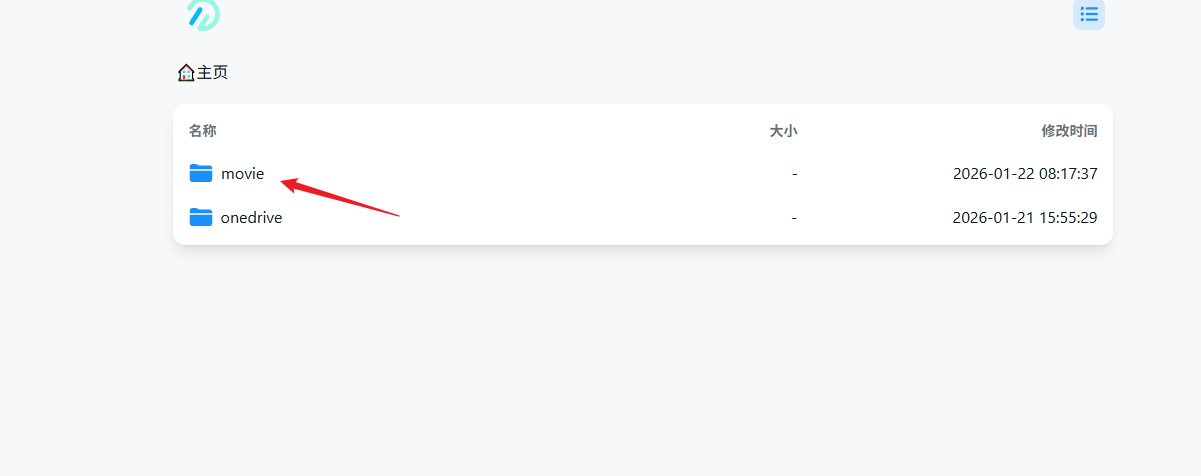This screenshot has width=1201, height=476.
Task: Open the movie folder by its name
Action: point(243,174)
